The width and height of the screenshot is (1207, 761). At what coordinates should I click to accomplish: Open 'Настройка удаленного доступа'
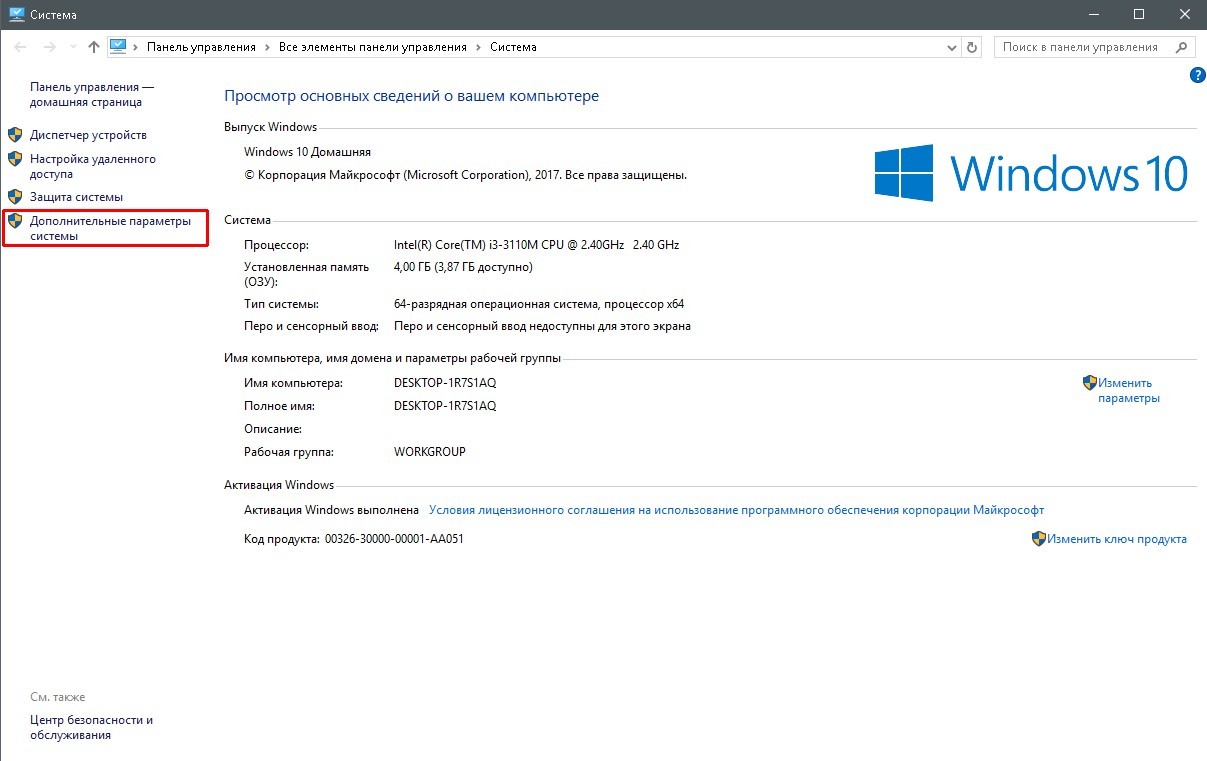click(93, 166)
